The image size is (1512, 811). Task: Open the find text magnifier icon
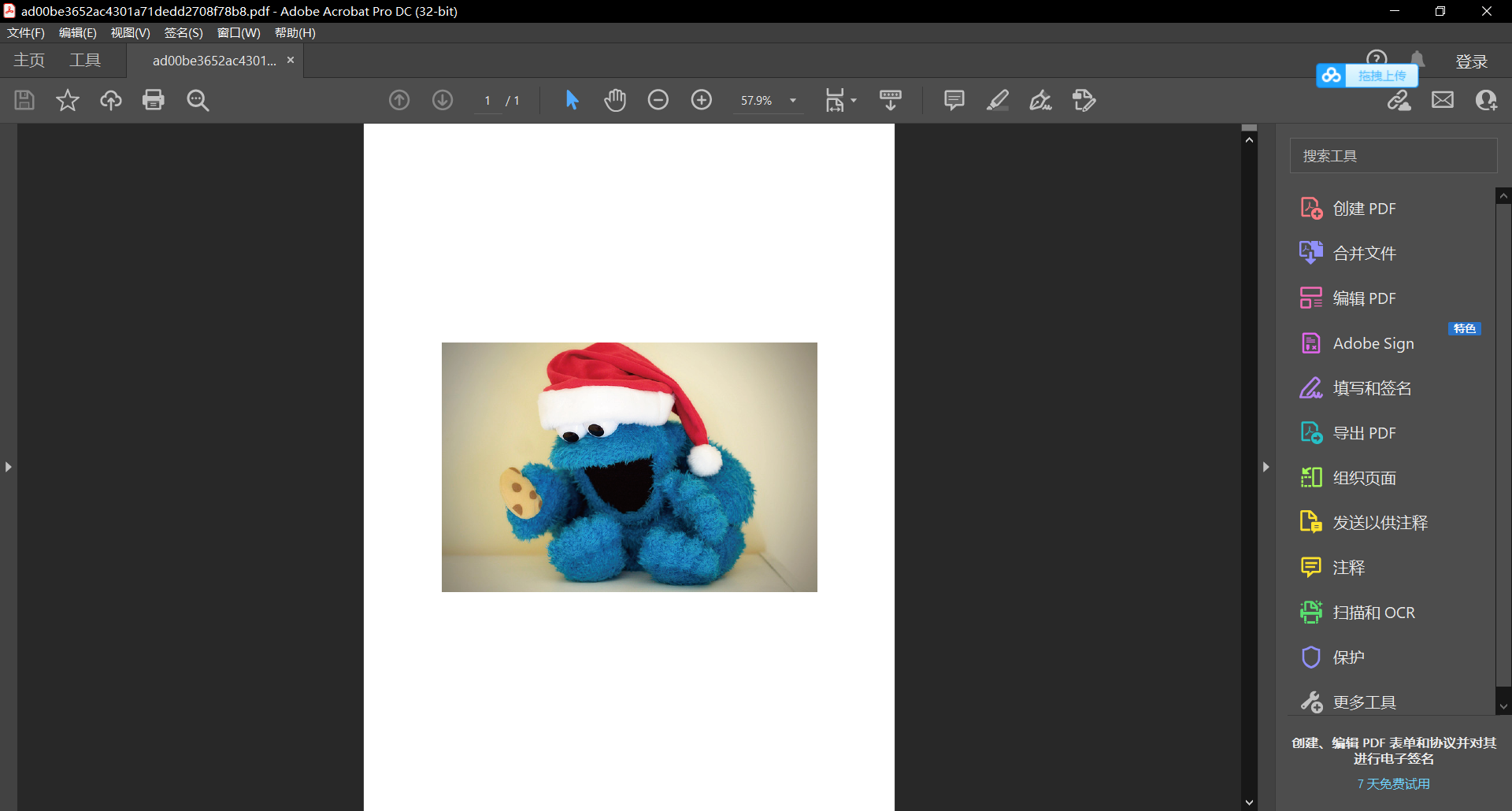(x=198, y=100)
